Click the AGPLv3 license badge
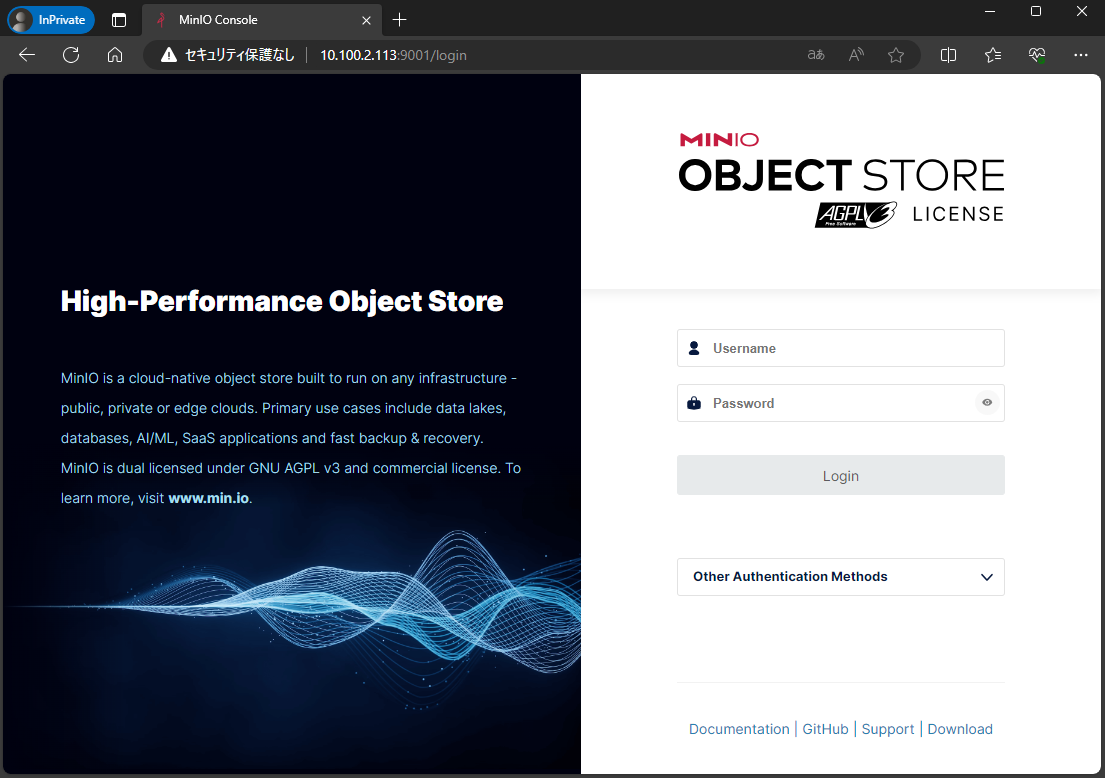 (856, 215)
